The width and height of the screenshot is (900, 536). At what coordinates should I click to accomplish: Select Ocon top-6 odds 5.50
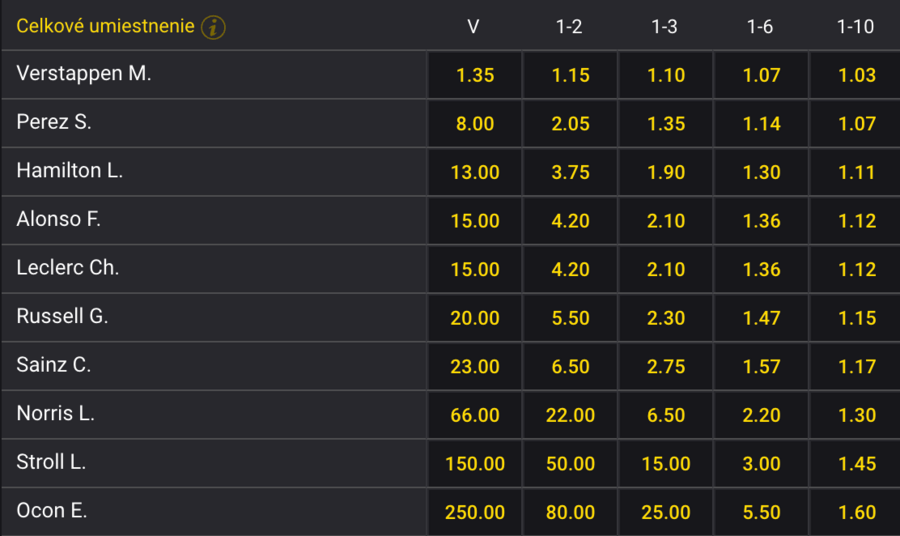pos(761,512)
